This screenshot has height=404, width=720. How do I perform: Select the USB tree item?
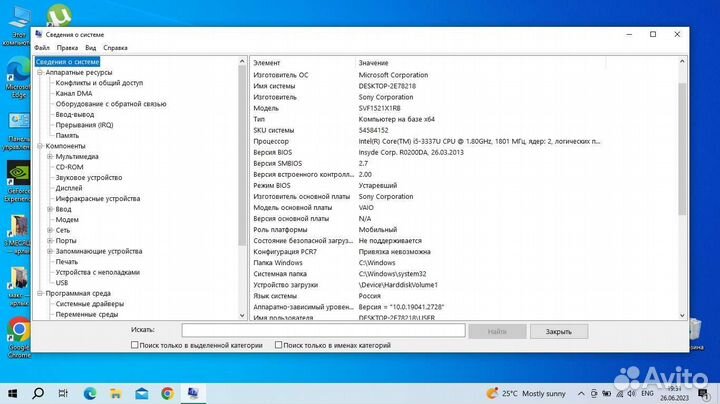[x=62, y=283]
